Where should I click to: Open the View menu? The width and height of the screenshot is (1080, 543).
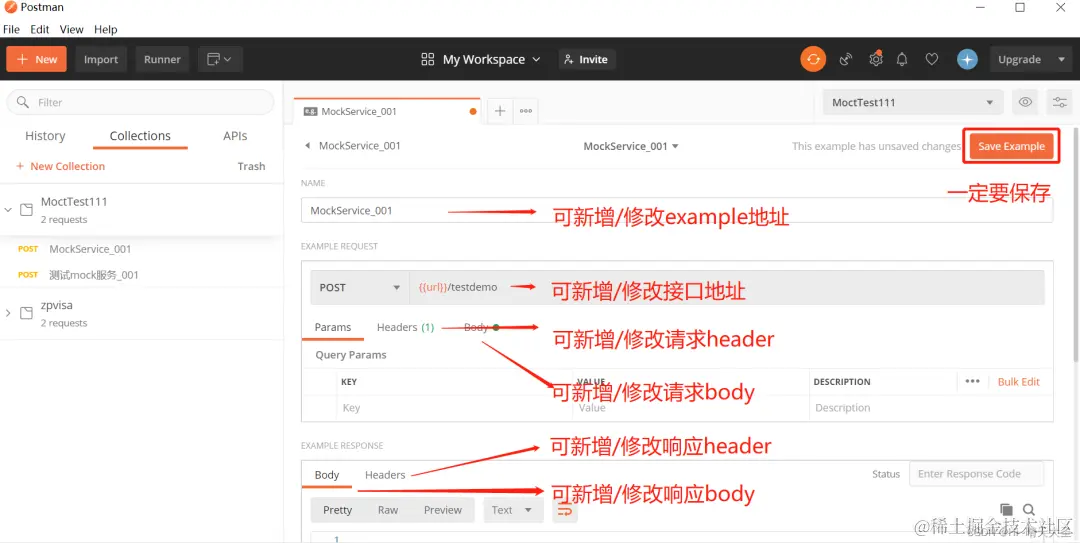(72, 30)
